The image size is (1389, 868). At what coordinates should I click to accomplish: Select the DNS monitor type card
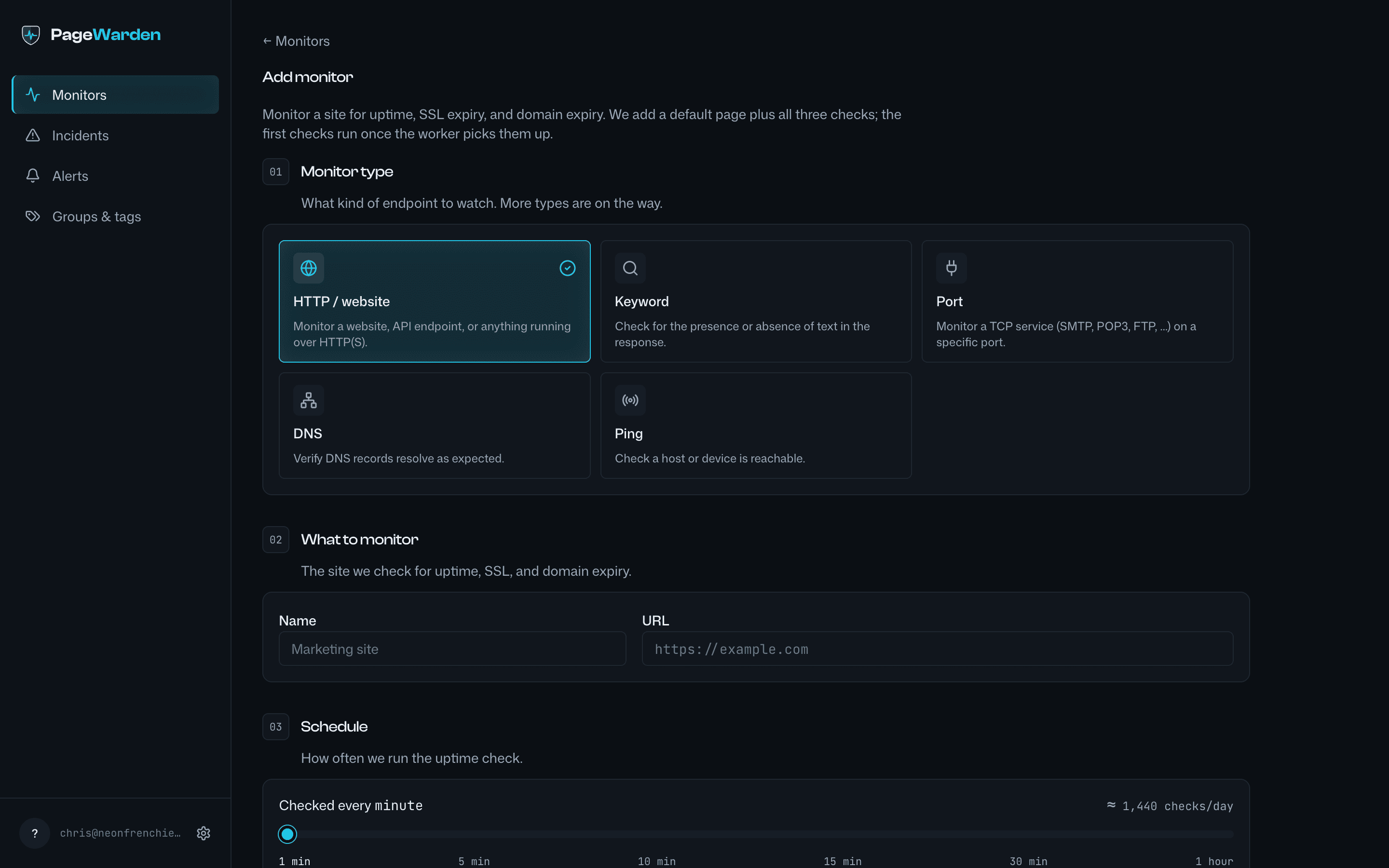pyautogui.click(x=435, y=425)
